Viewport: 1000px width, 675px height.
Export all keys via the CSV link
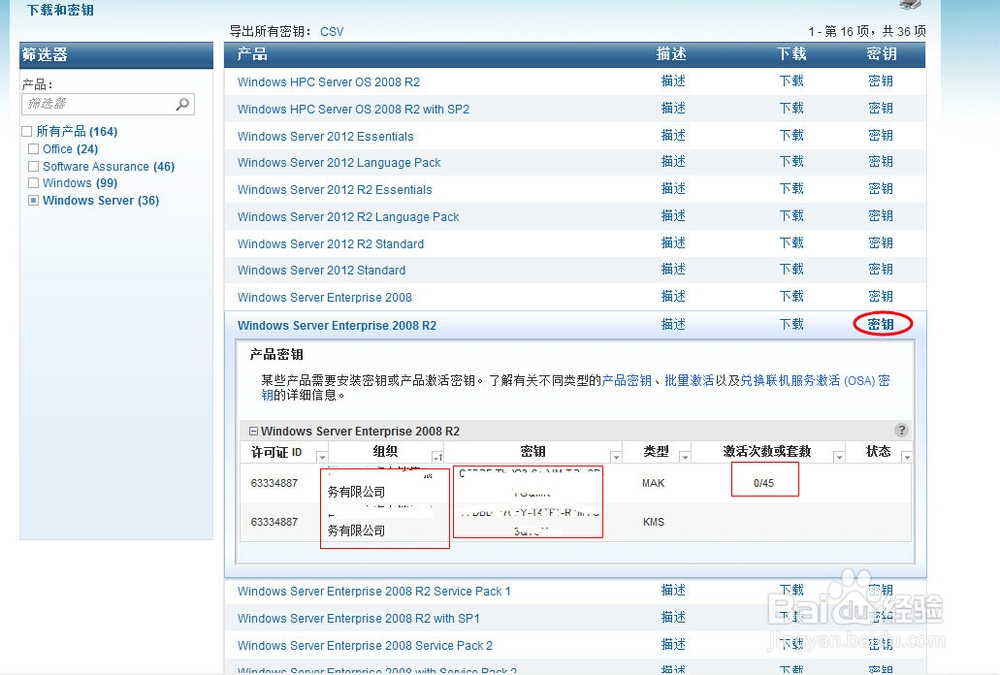331,31
